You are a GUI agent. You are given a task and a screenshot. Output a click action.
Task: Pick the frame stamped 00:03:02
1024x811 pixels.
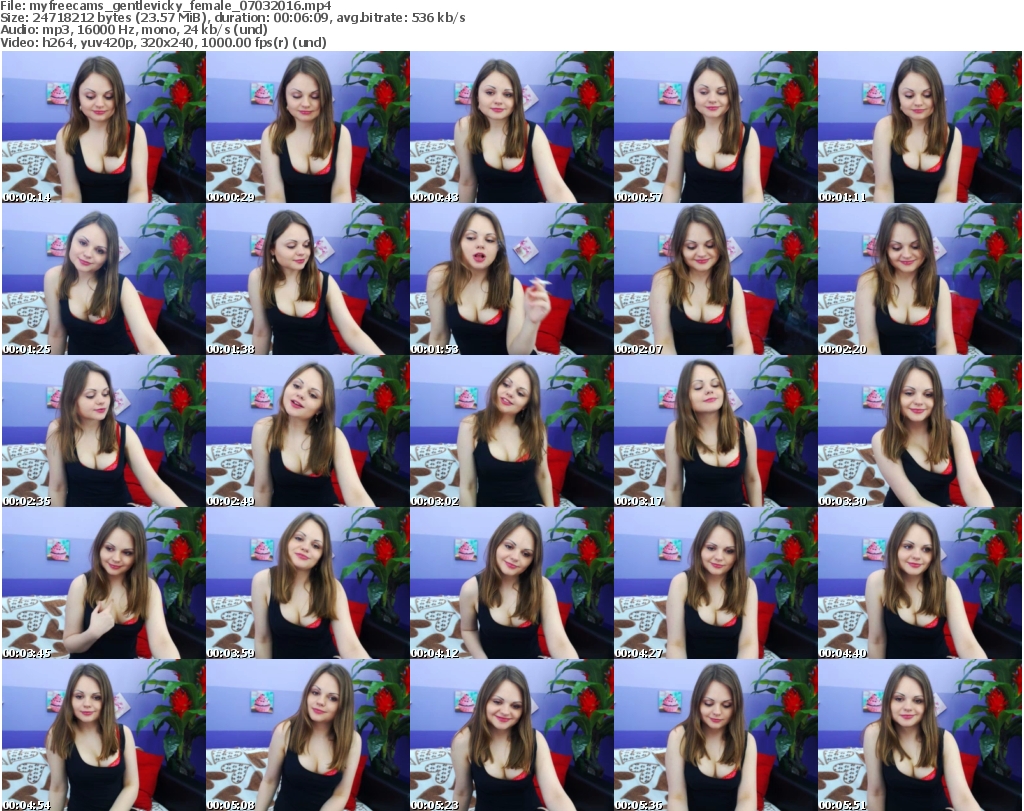click(x=511, y=431)
